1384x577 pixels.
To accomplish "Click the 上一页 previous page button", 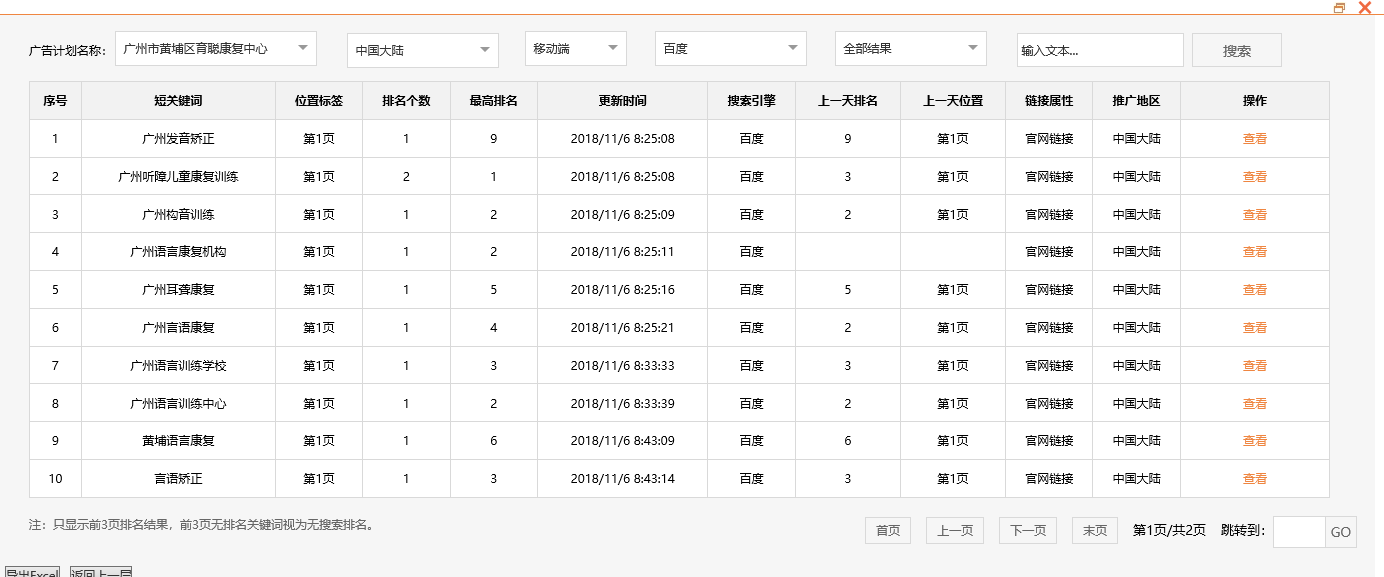I will click(x=954, y=531).
